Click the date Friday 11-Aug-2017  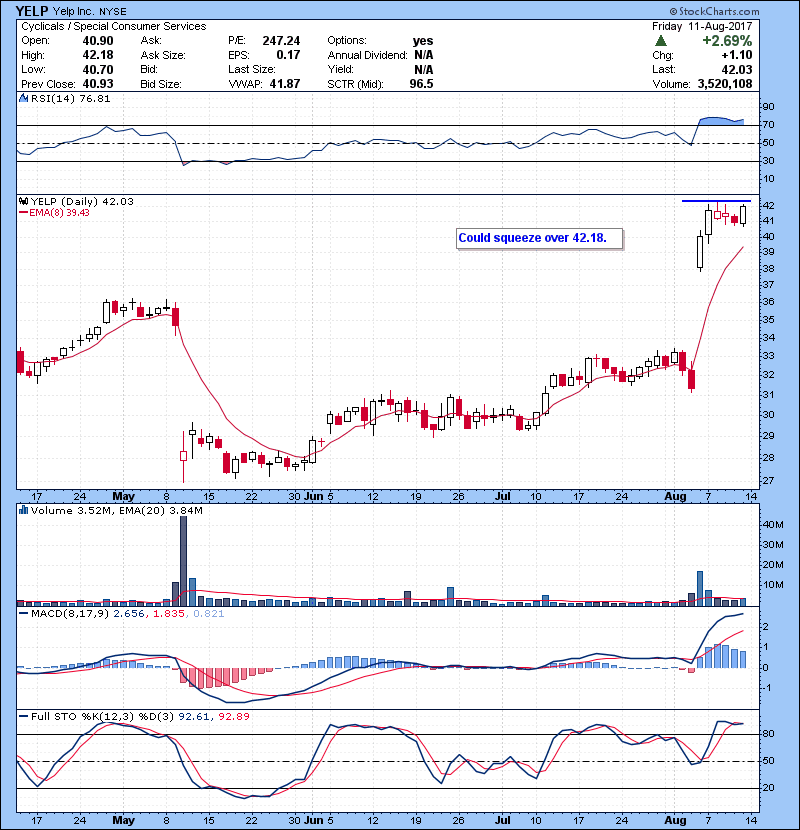pyautogui.click(x=702, y=26)
